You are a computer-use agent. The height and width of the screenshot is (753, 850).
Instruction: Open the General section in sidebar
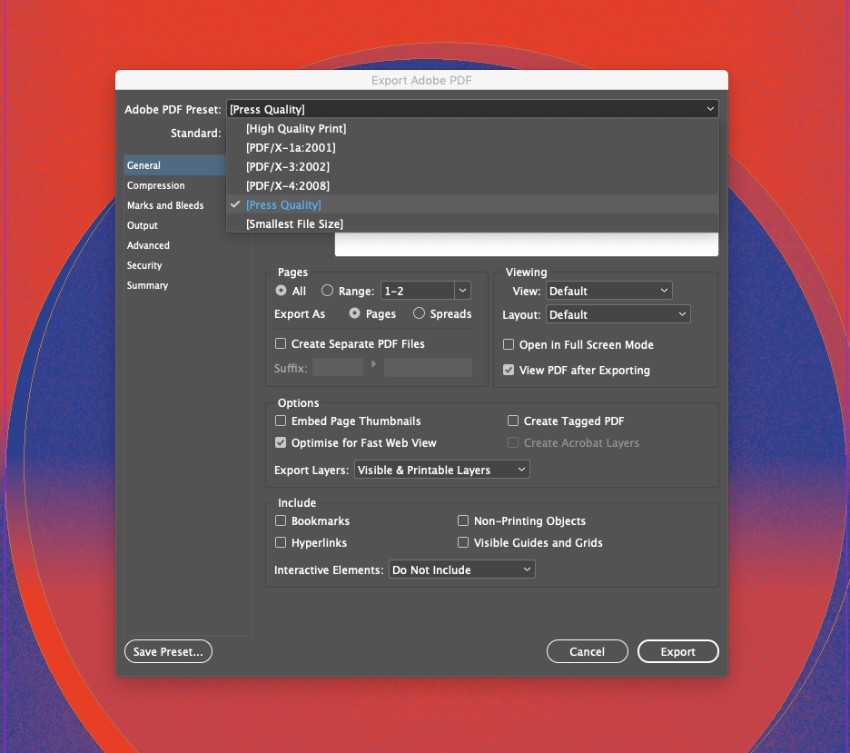175,165
